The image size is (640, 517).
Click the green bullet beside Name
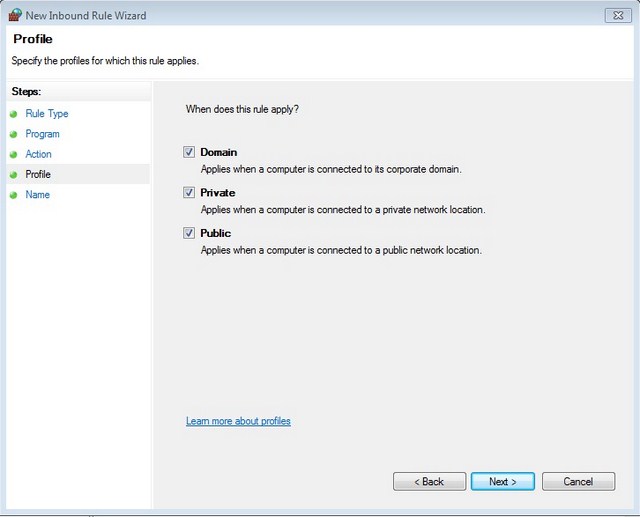(x=13, y=195)
